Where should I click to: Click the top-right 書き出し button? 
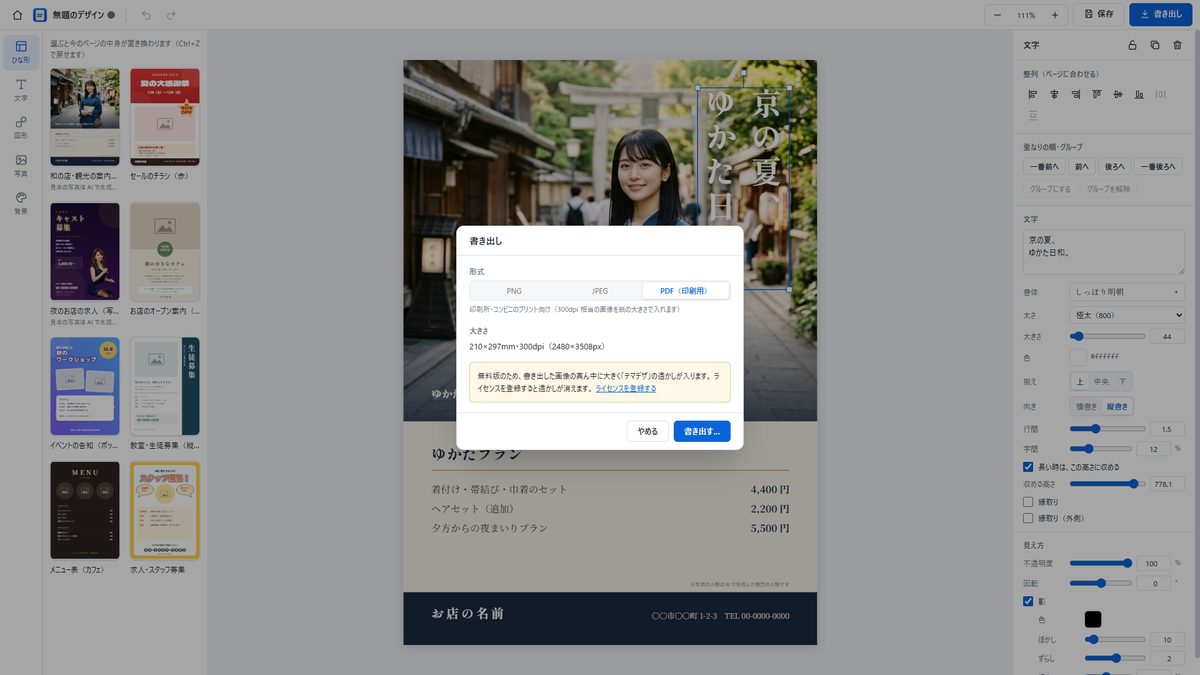tap(1160, 15)
